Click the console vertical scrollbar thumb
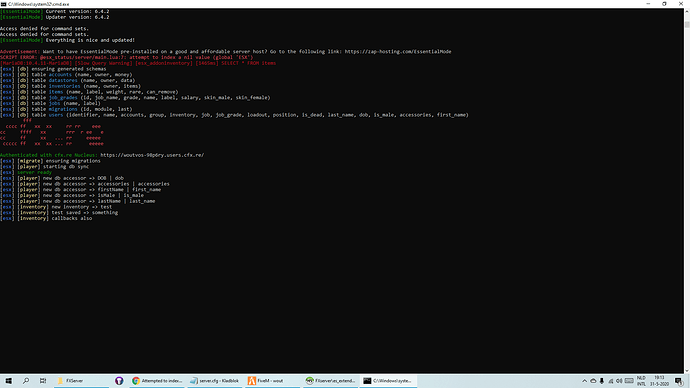 click(686, 24)
